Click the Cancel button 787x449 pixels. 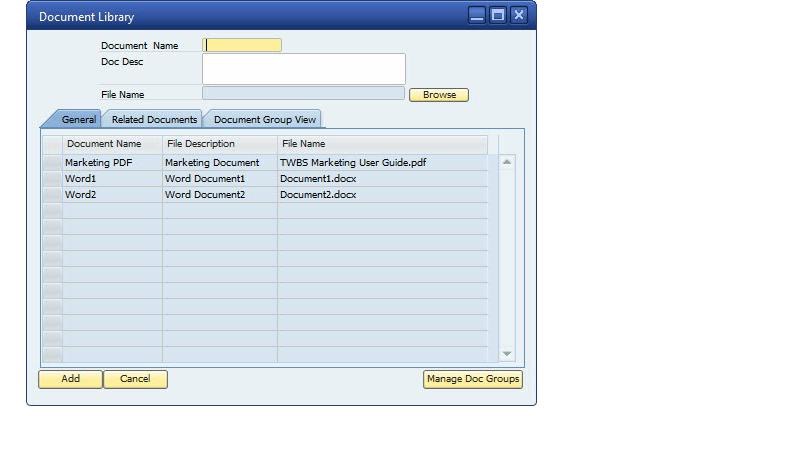click(135, 379)
